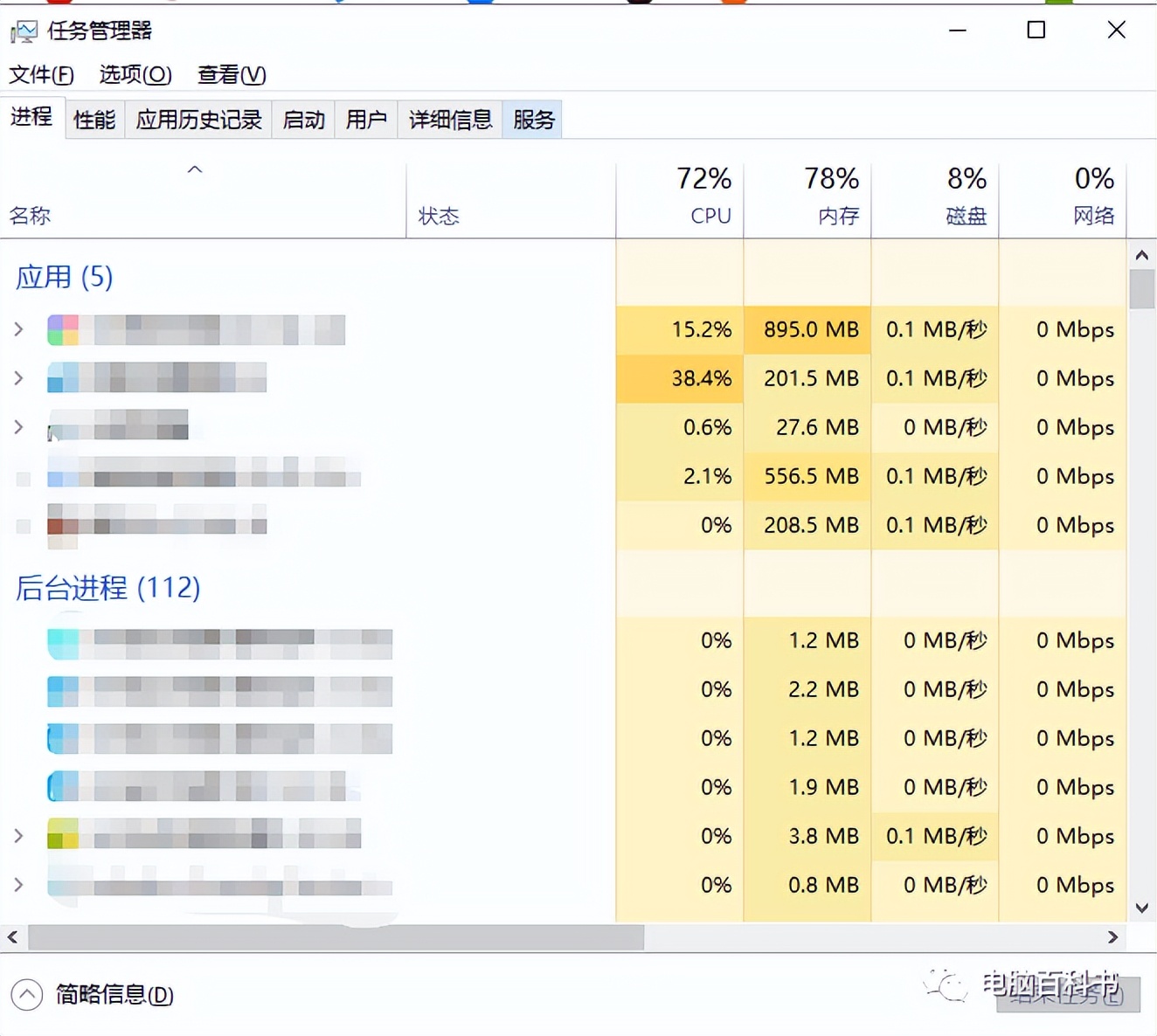Switch to the 应用历史记录 tab
Screen dimensions: 1157x1036
198,119
